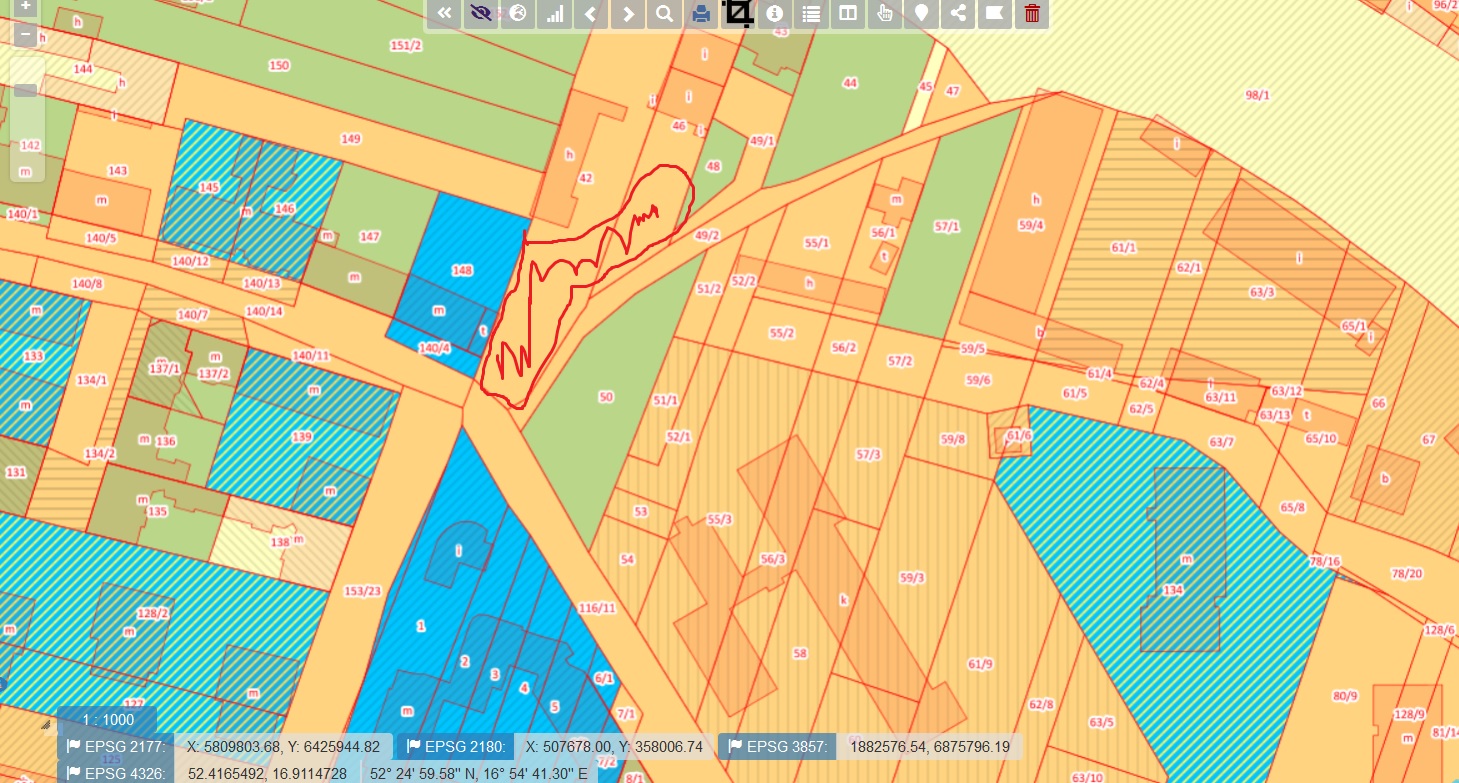1459x783 pixels.
Task: Click the flag icon in the toolbar
Action: (x=994, y=13)
